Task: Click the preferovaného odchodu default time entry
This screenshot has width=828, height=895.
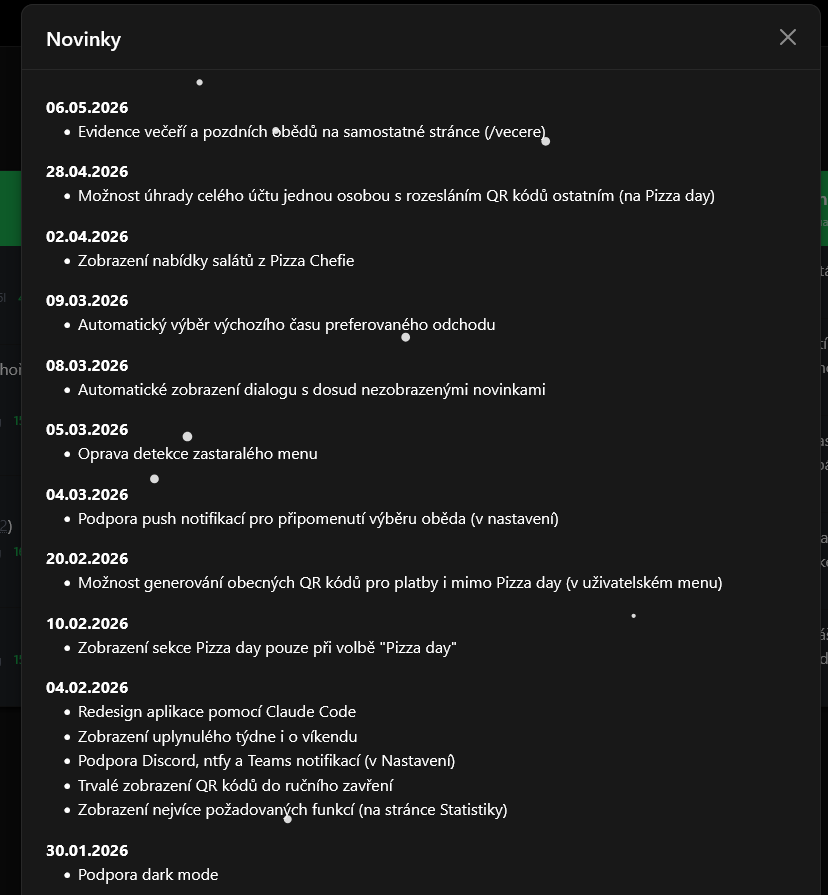Action: (x=286, y=325)
